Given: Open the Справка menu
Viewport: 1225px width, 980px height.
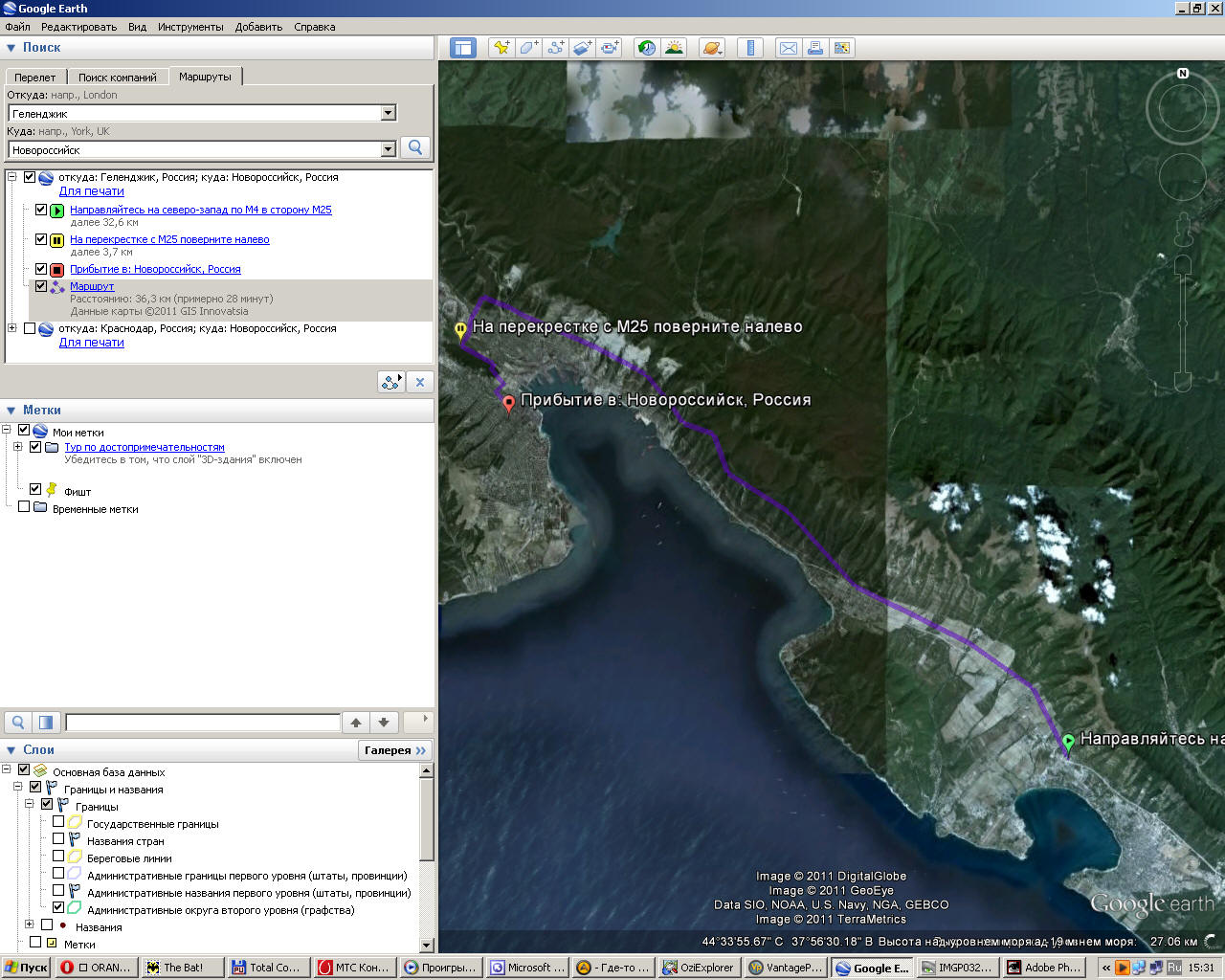Looking at the screenshot, I should coord(315,27).
